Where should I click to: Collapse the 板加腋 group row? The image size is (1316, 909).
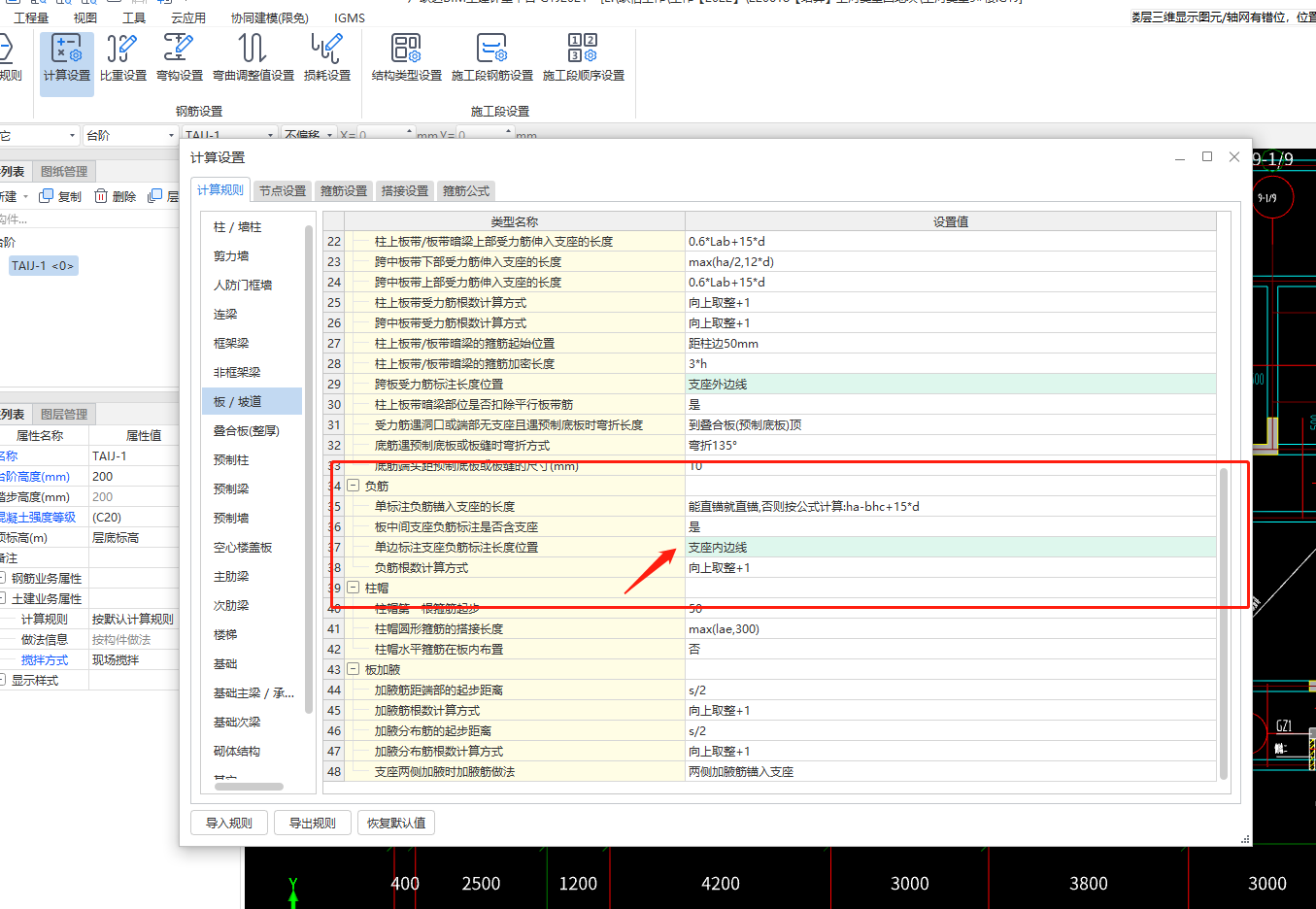354,669
